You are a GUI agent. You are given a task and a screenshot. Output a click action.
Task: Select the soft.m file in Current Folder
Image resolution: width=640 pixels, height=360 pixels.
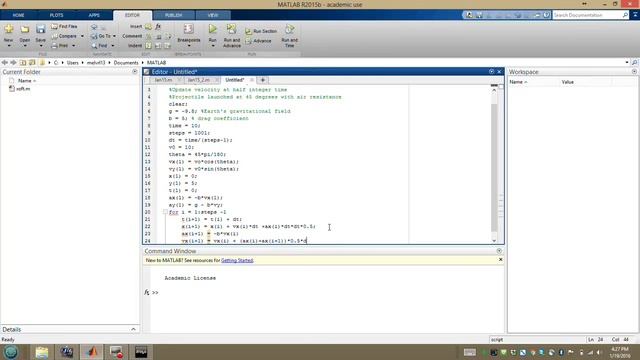(23, 89)
